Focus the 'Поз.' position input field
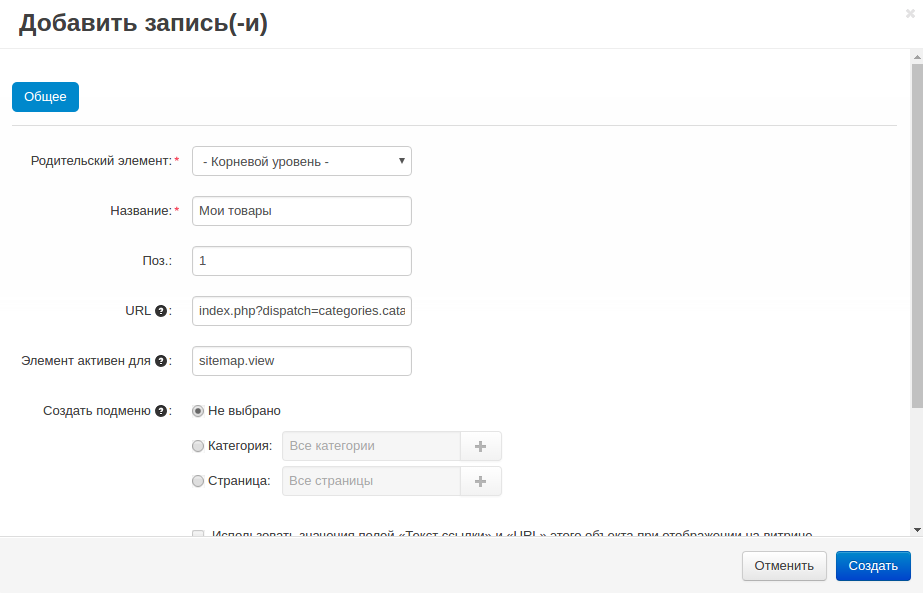The width and height of the screenshot is (923, 593). [301, 261]
